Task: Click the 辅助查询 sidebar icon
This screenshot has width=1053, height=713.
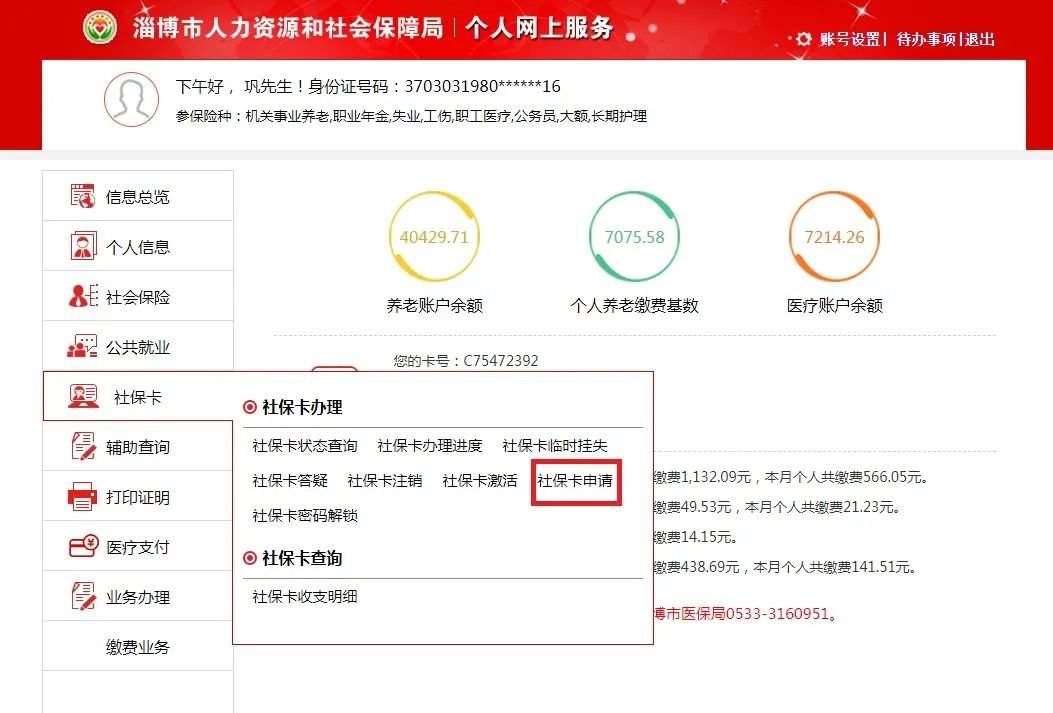Action: point(83,446)
